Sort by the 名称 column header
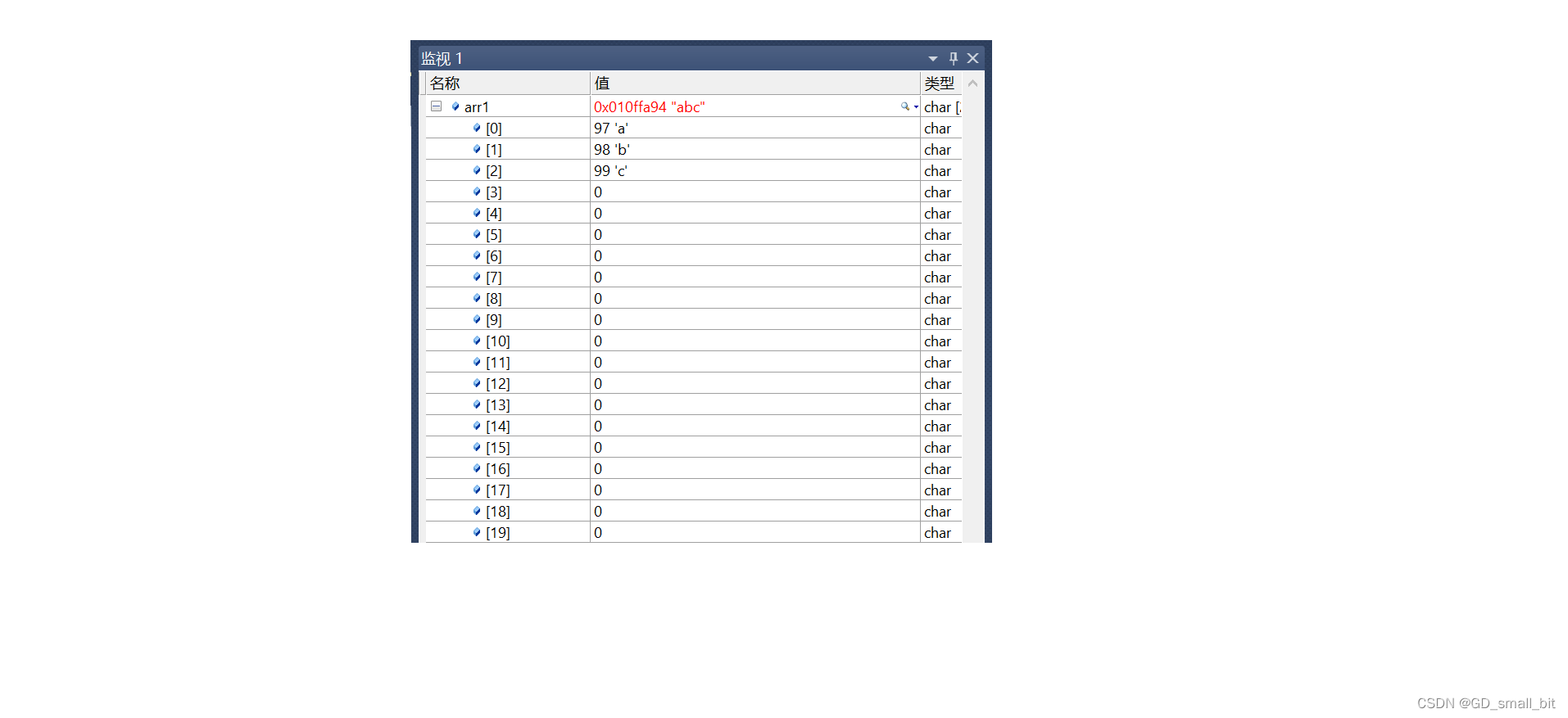This screenshot has width=1568, height=718. coord(508,84)
